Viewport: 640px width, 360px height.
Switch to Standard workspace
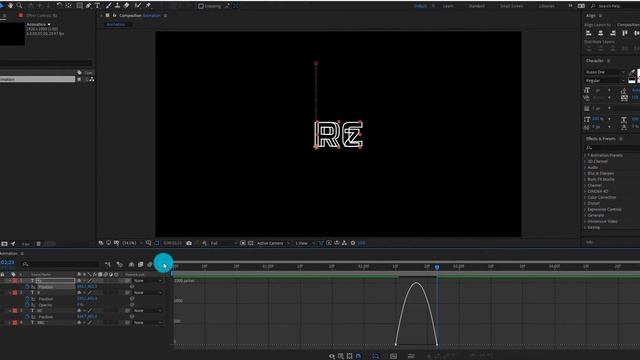click(x=476, y=6)
